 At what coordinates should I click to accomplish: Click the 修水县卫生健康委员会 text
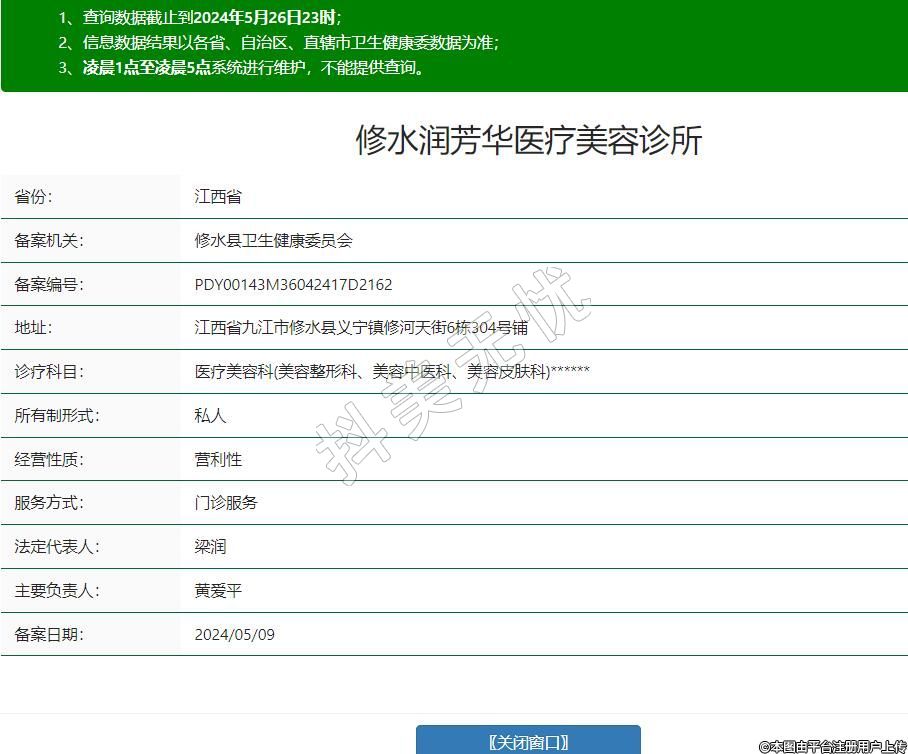click(x=273, y=241)
